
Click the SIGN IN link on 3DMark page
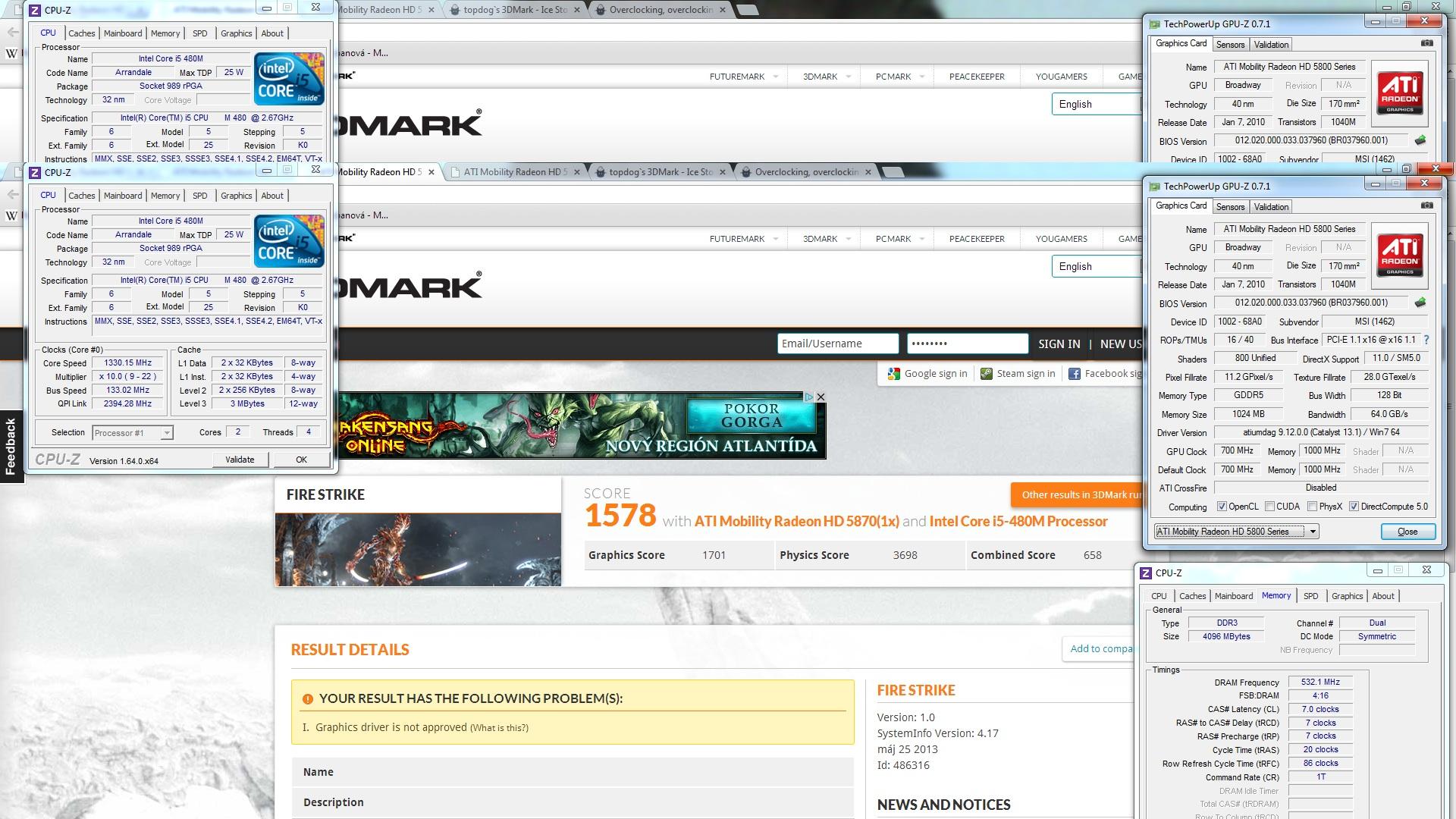[x=1059, y=344]
